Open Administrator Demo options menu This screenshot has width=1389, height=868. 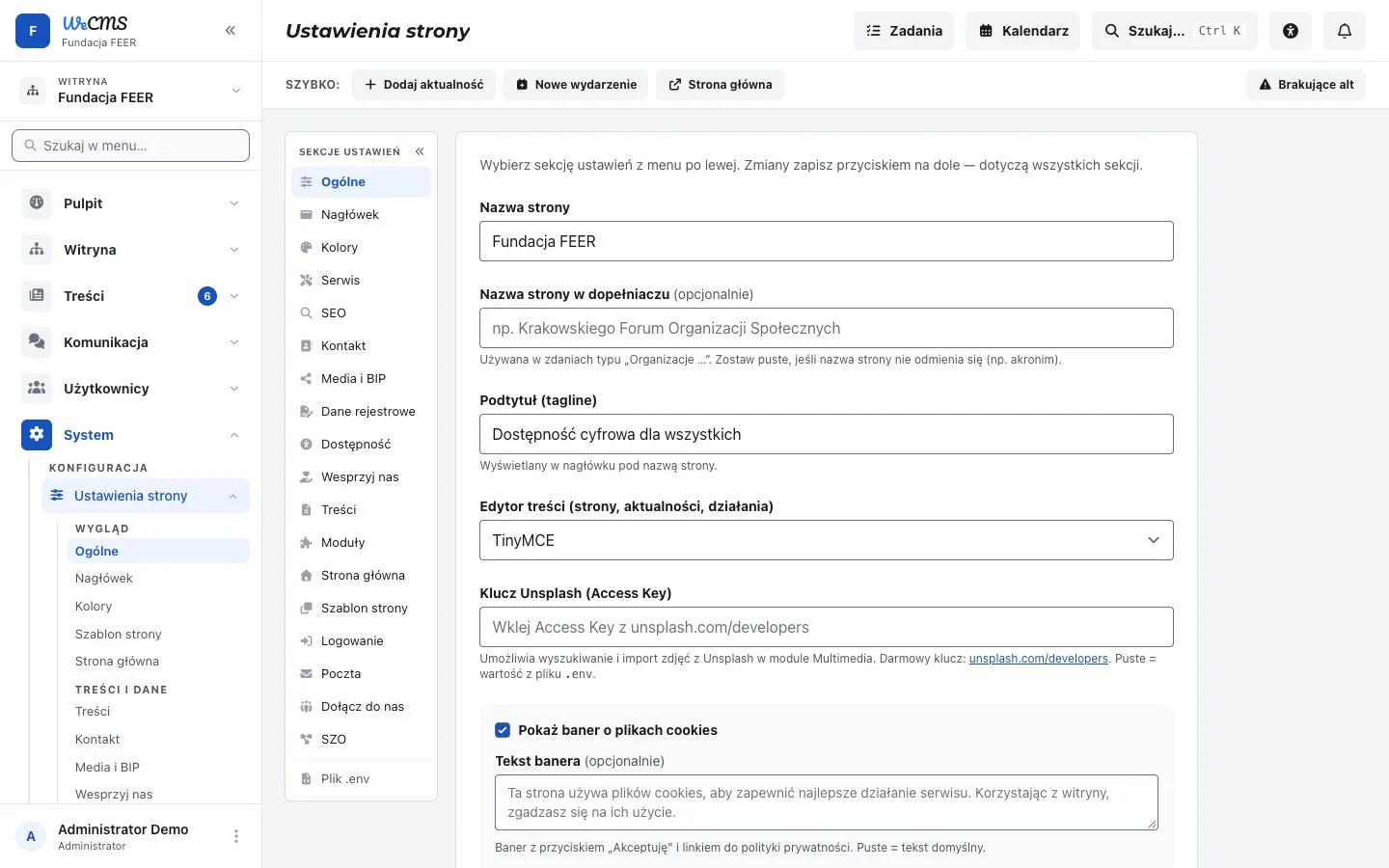coord(236,836)
